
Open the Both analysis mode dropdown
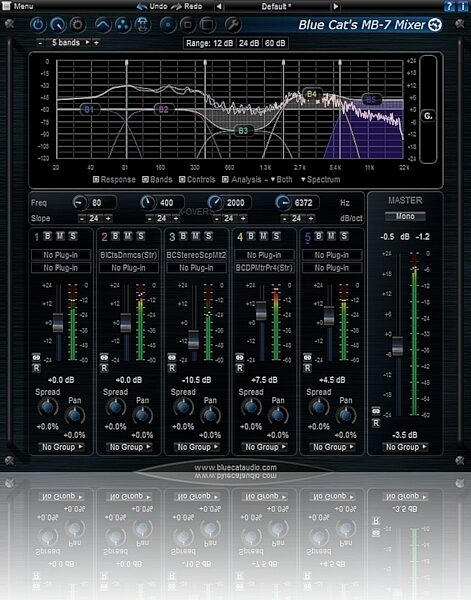click(x=282, y=179)
